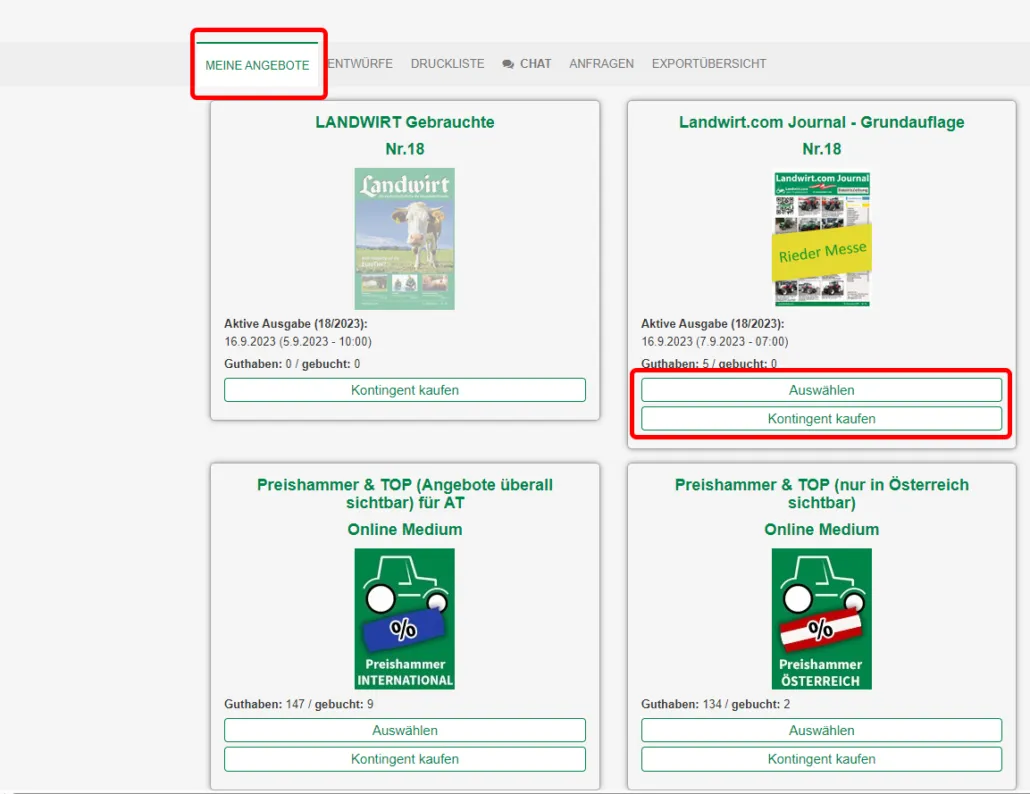Click 'Online Medium' under Preishammer Österreich

tap(822, 529)
